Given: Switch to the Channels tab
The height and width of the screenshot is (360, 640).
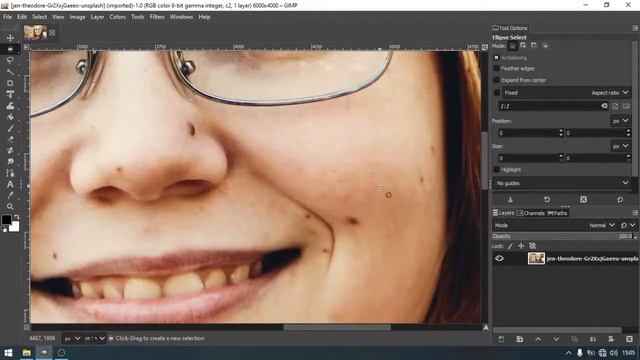Looking at the screenshot, I should pos(531,213).
